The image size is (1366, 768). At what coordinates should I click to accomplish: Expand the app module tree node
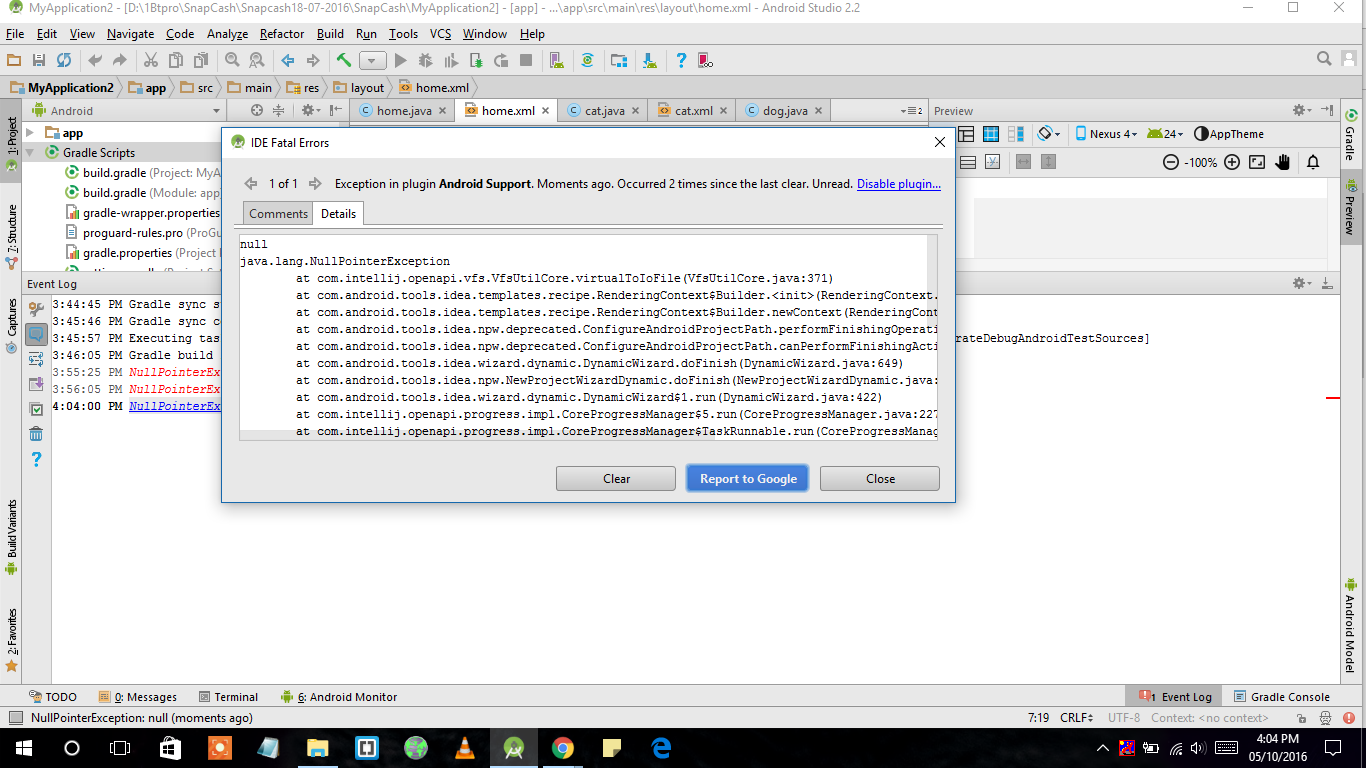coord(30,133)
